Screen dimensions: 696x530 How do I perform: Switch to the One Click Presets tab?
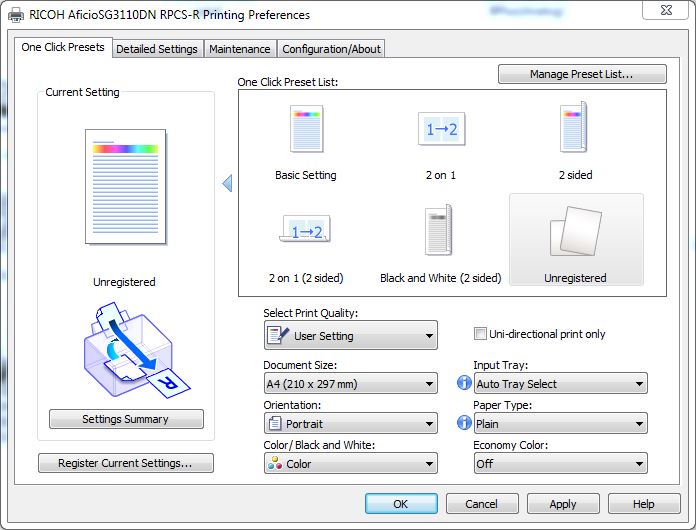(x=63, y=47)
